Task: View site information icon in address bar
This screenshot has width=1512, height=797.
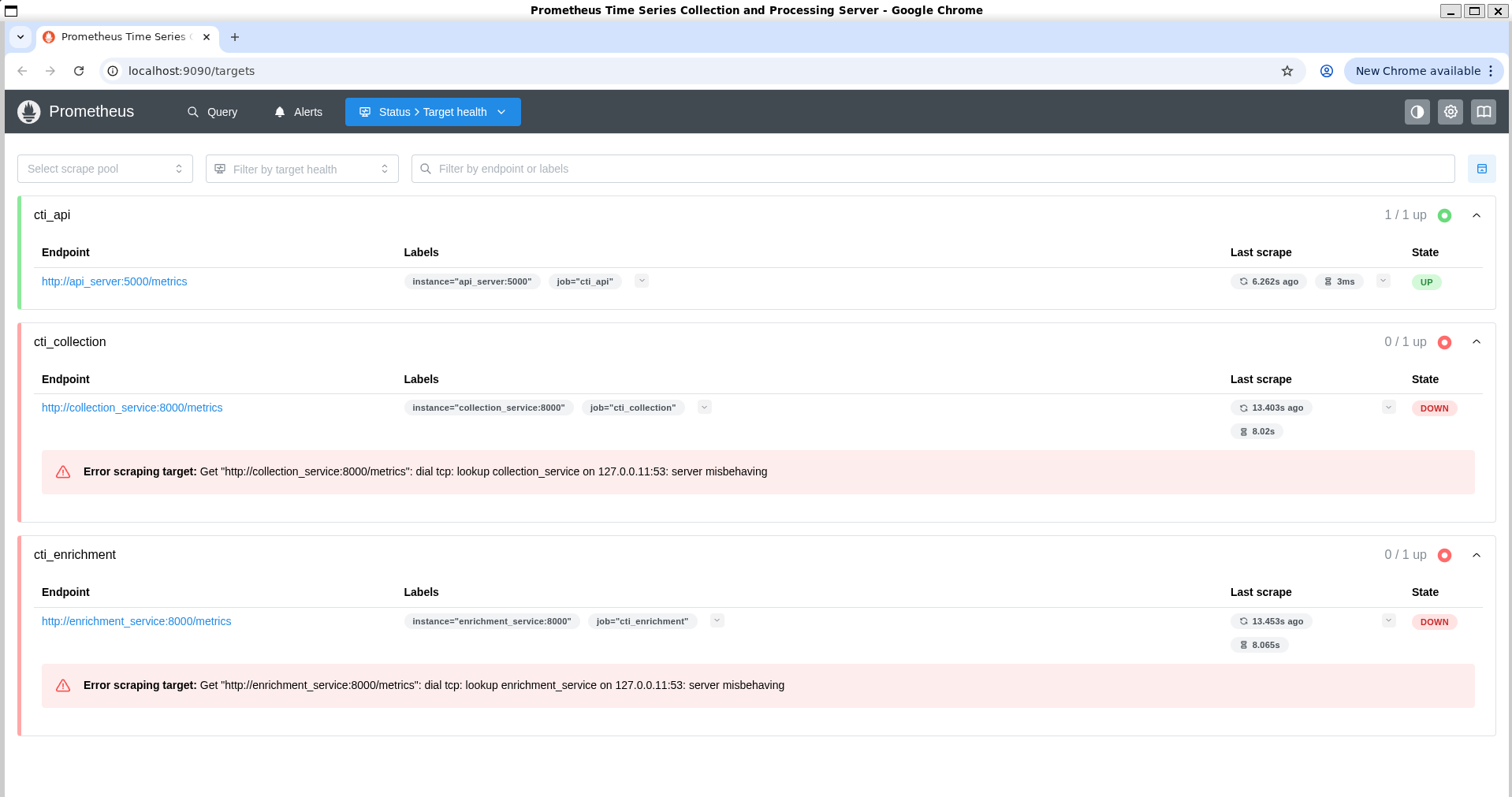Action: pos(113,71)
